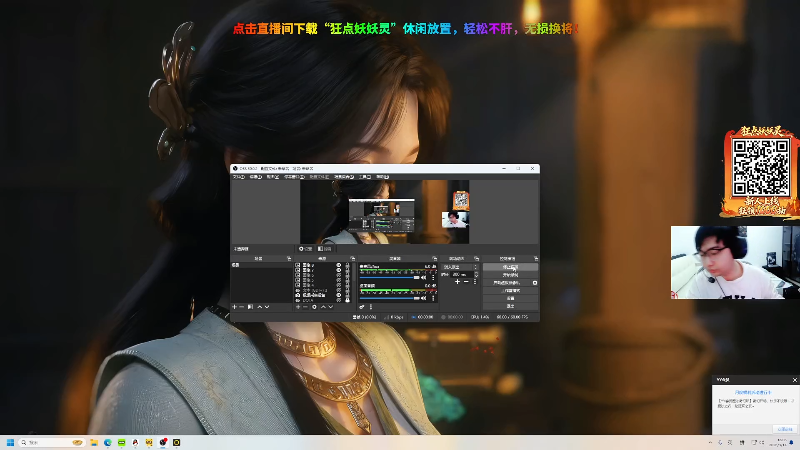Open the Scene Collection menu in OBS
Viewport: 800px width, 450px height.
344,177
